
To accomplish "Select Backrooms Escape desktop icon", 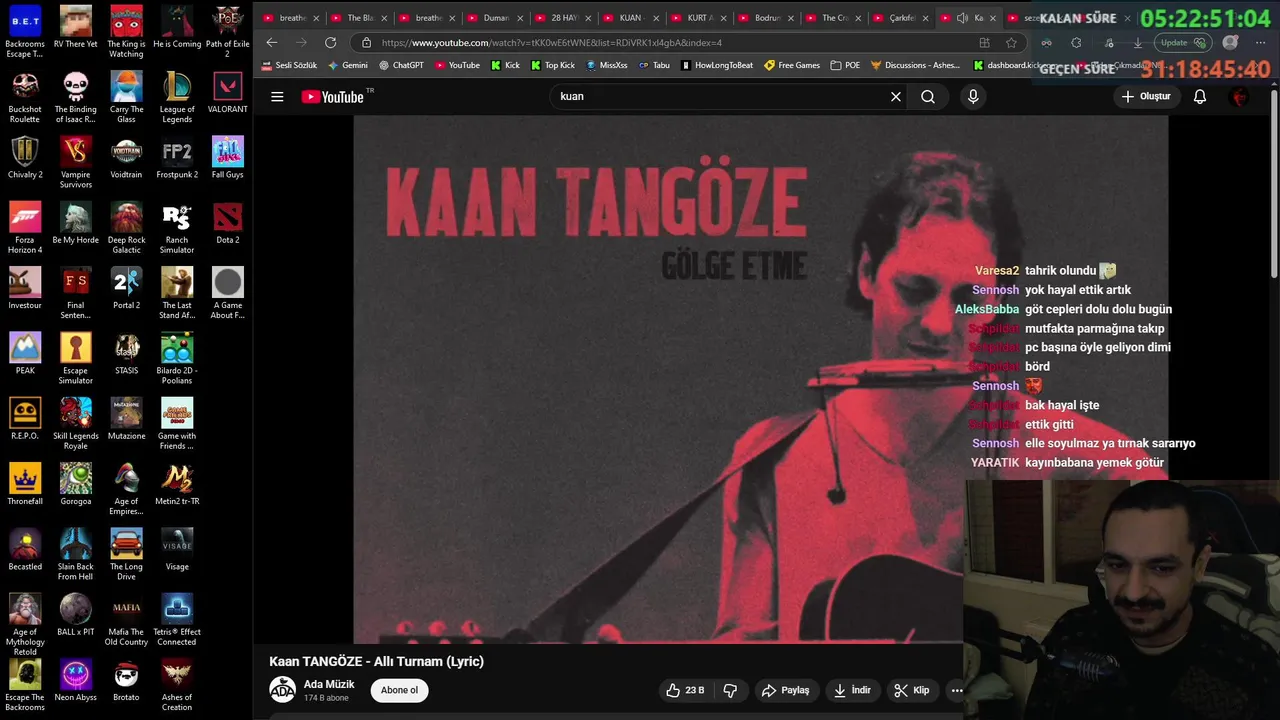I will [x=25, y=33].
